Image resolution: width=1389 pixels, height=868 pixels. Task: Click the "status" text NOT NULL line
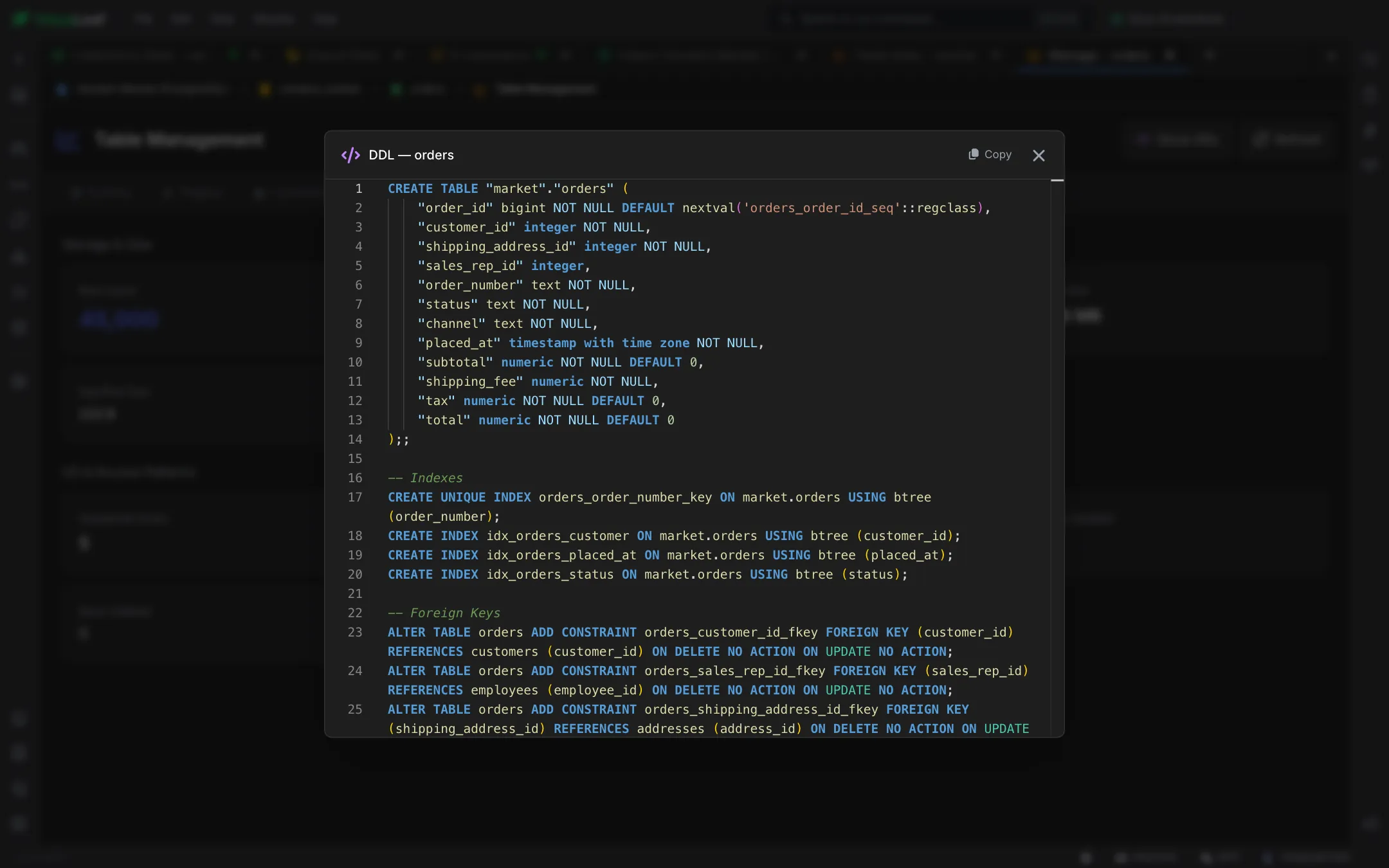(x=504, y=304)
